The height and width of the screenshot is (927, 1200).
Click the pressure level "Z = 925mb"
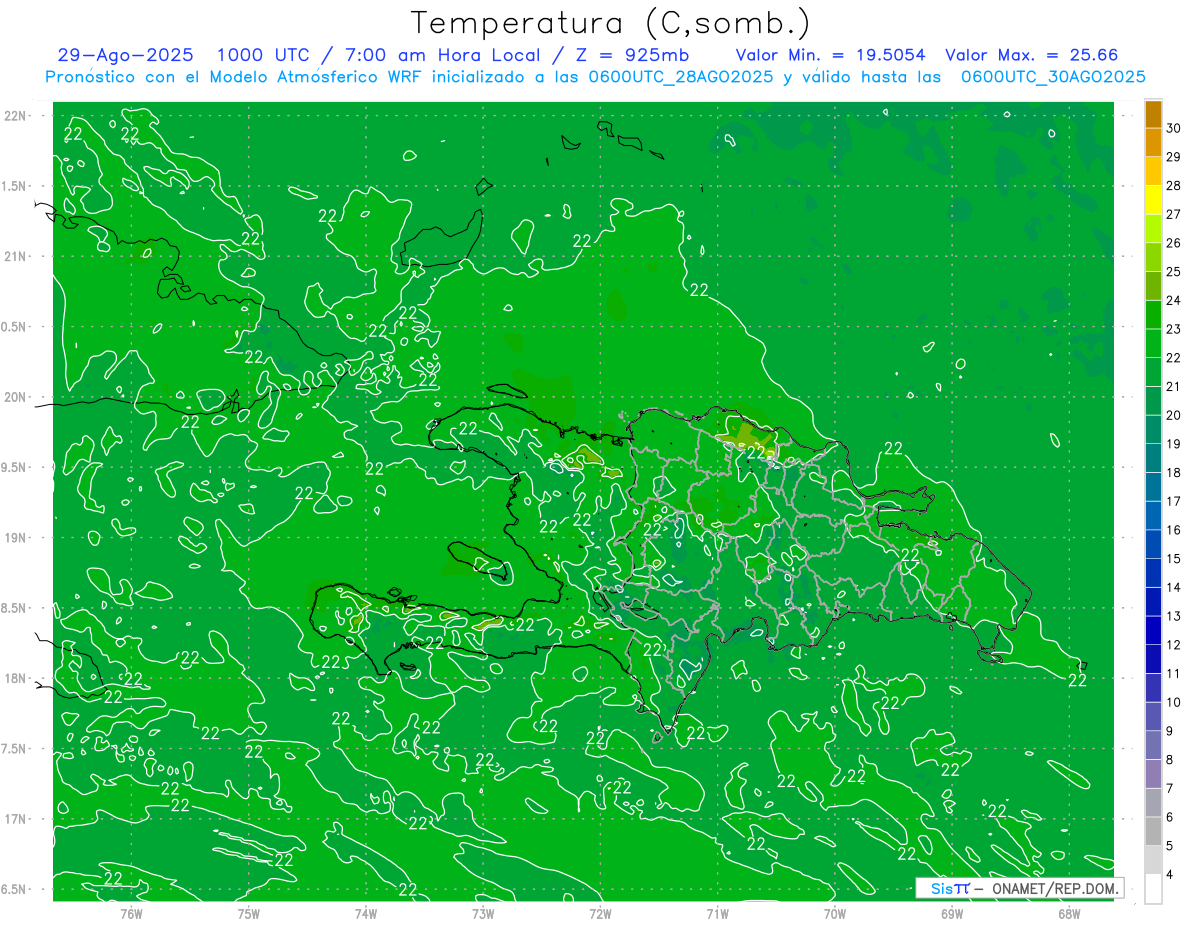pos(632,55)
